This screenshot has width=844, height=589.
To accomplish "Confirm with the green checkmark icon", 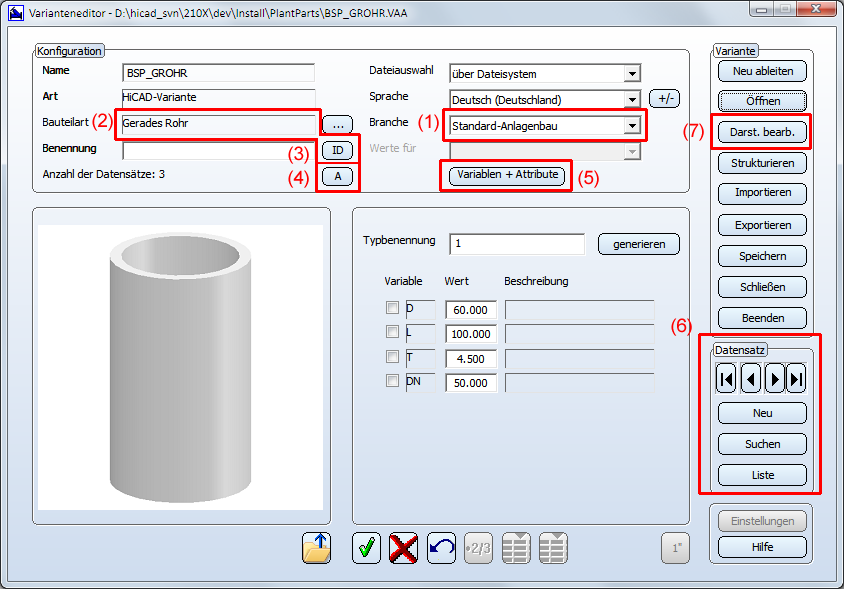I will coord(367,548).
